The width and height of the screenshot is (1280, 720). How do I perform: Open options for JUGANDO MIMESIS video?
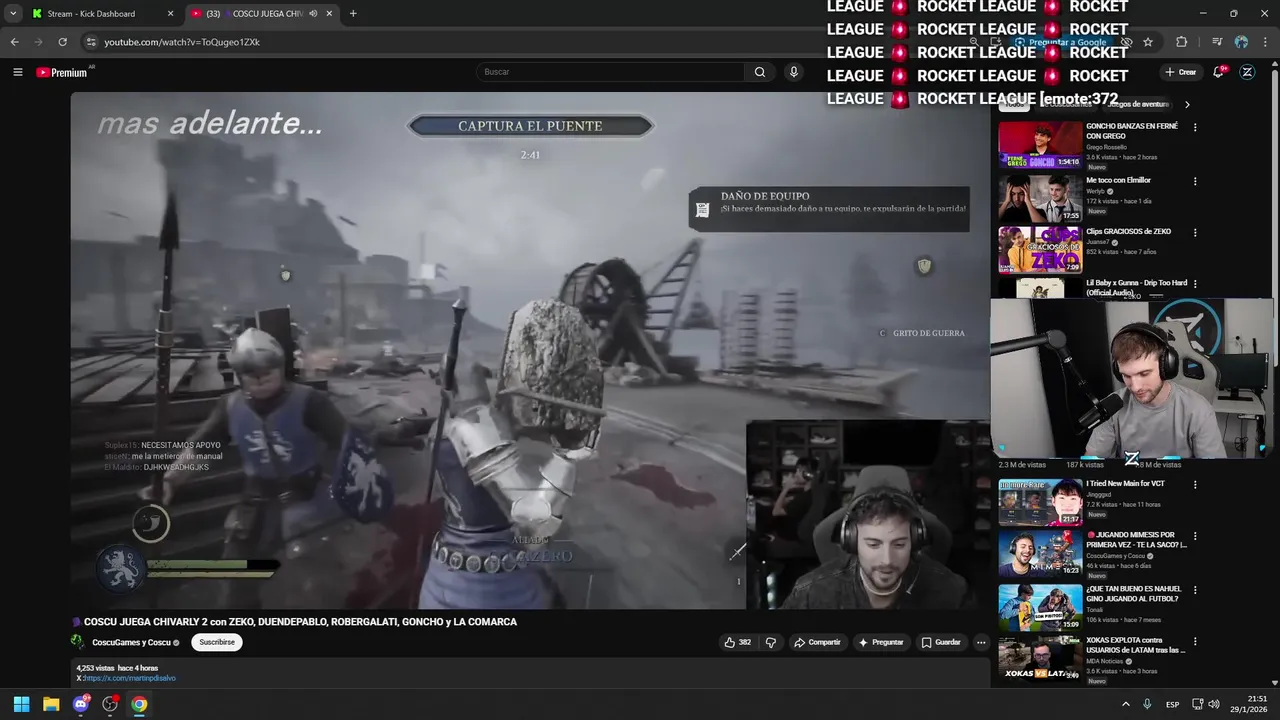(x=1194, y=537)
